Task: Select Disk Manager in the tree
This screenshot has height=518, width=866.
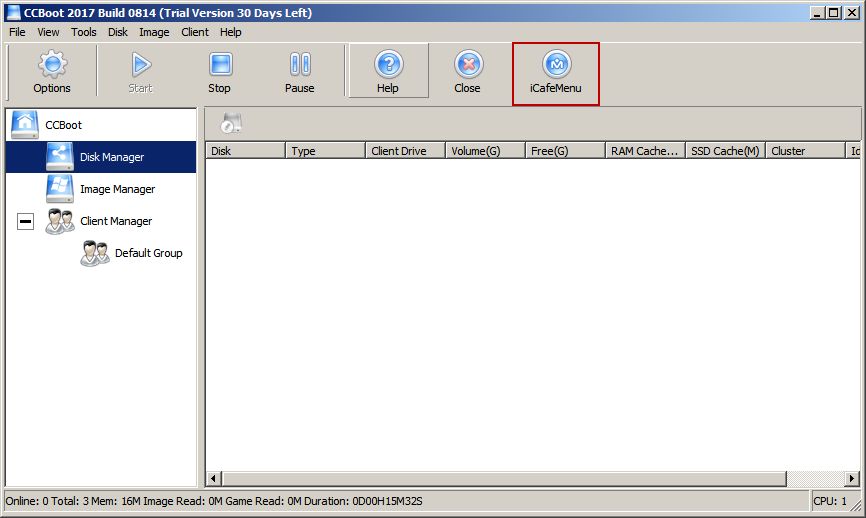Action: coord(101,157)
